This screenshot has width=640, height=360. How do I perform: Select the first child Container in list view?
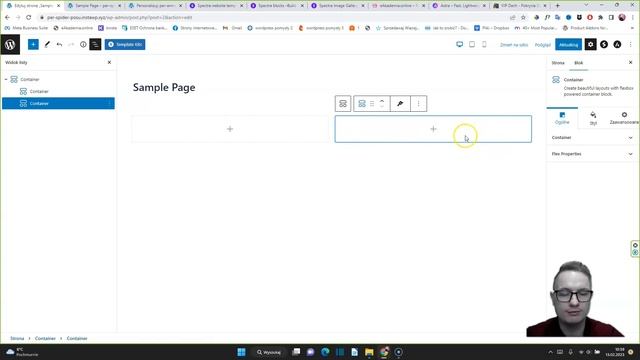[39, 91]
